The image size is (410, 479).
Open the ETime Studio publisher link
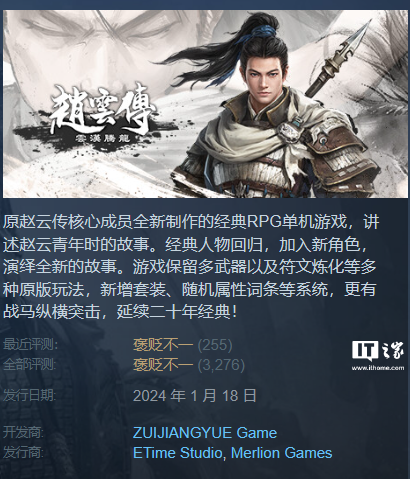177,453
